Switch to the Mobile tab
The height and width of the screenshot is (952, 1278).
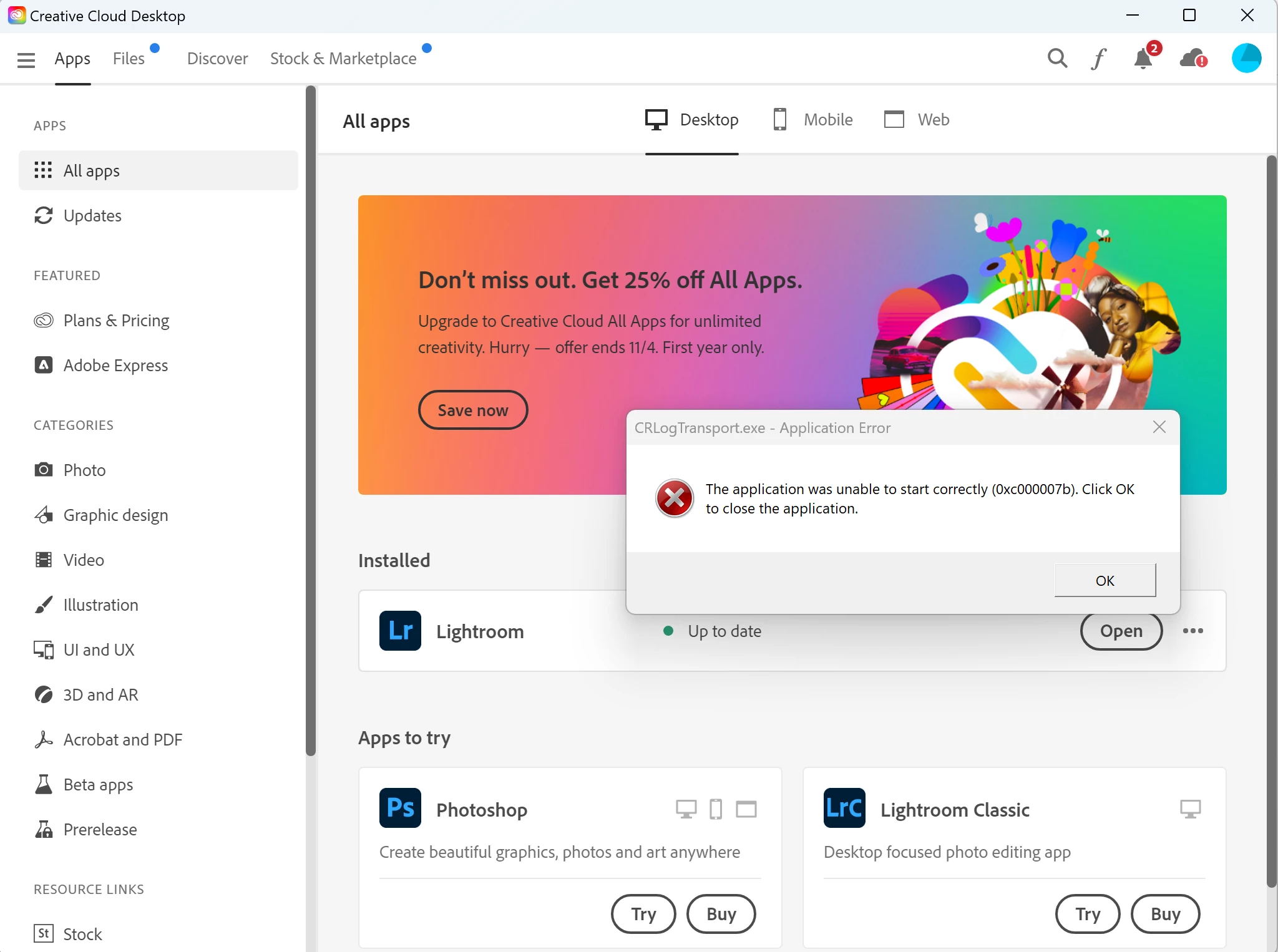coord(813,119)
